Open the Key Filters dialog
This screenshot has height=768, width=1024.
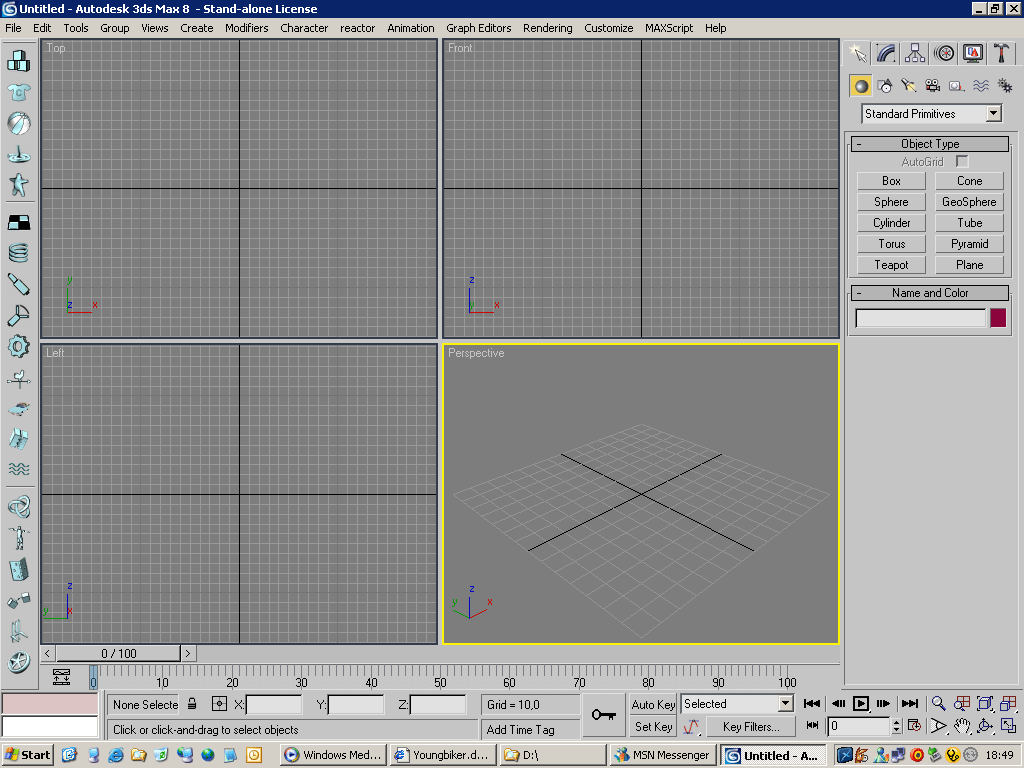pyautogui.click(x=751, y=726)
